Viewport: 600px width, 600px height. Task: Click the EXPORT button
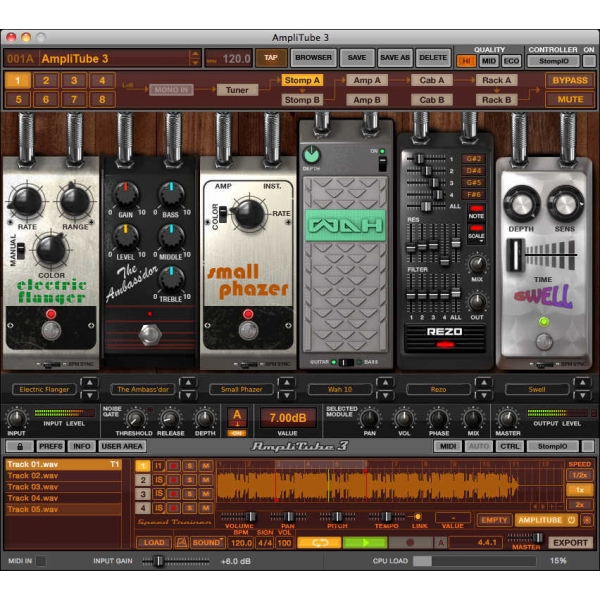pos(570,543)
